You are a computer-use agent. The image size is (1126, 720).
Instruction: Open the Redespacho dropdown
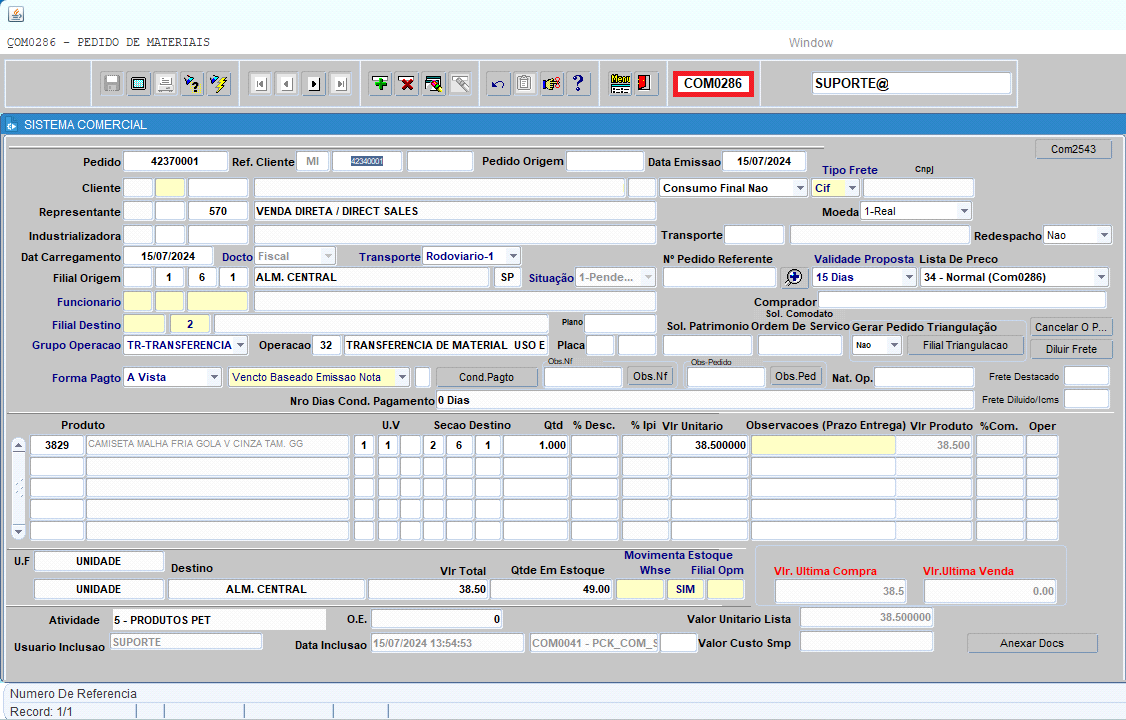(1104, 235)
